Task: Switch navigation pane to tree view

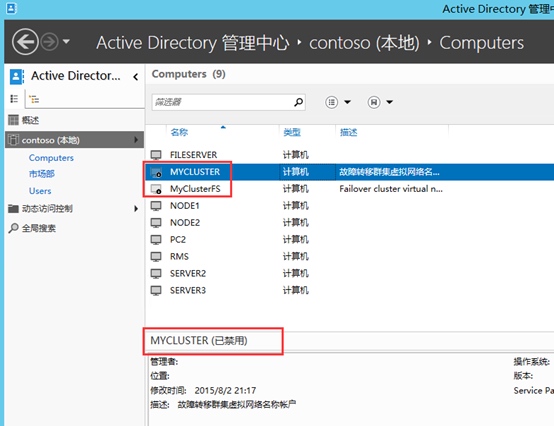Action: 34,100
